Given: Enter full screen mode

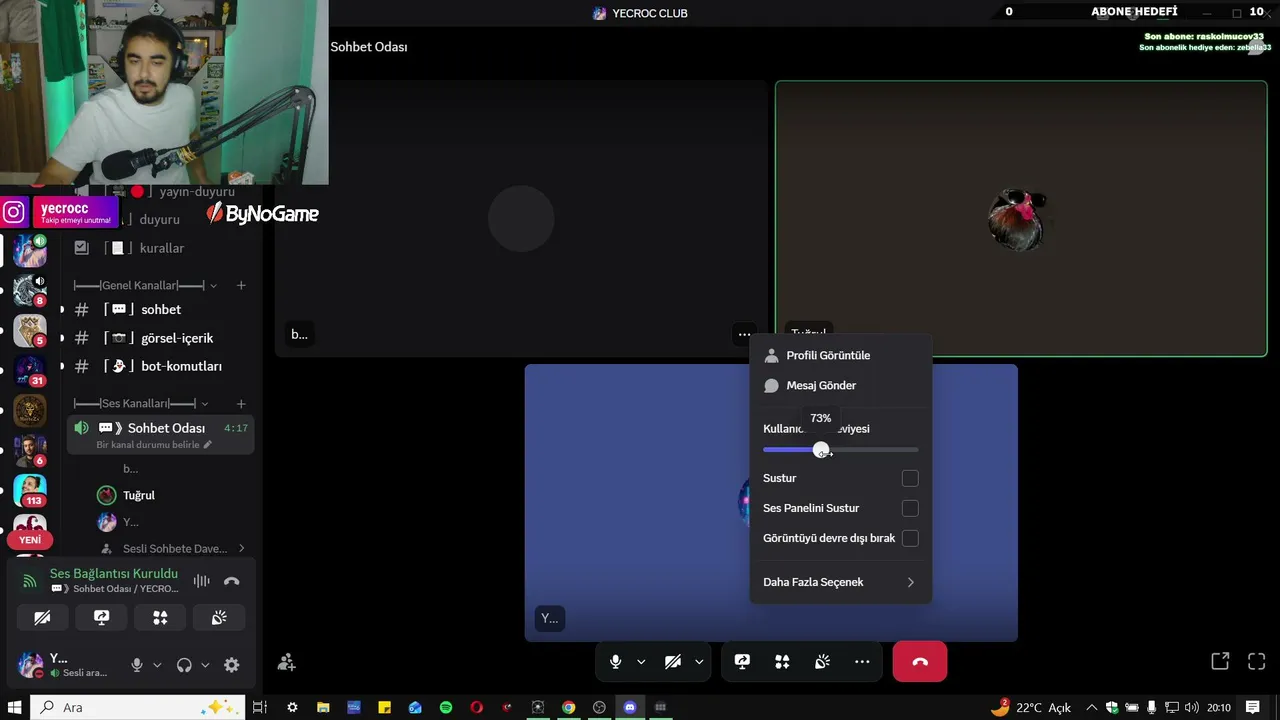Looking at the screenshot, I should [x=1257, y=661].
